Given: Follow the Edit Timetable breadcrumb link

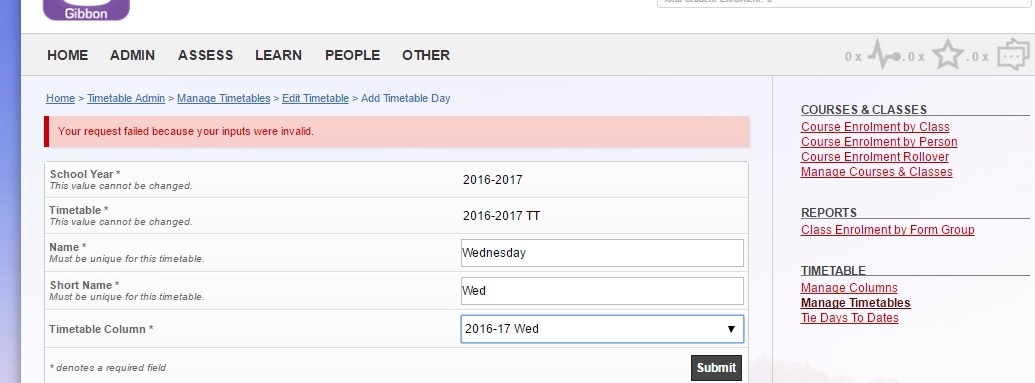Looking at the screenshot, I should tap(316, 98).
